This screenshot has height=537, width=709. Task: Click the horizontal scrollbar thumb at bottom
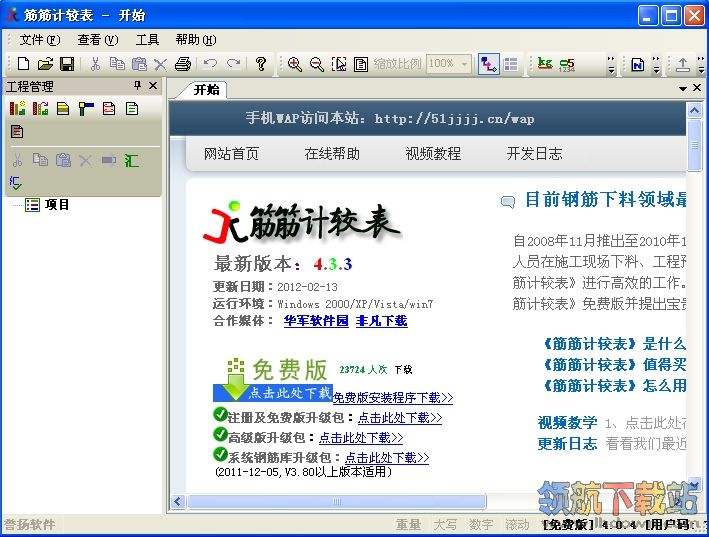(x=336, y=501)
